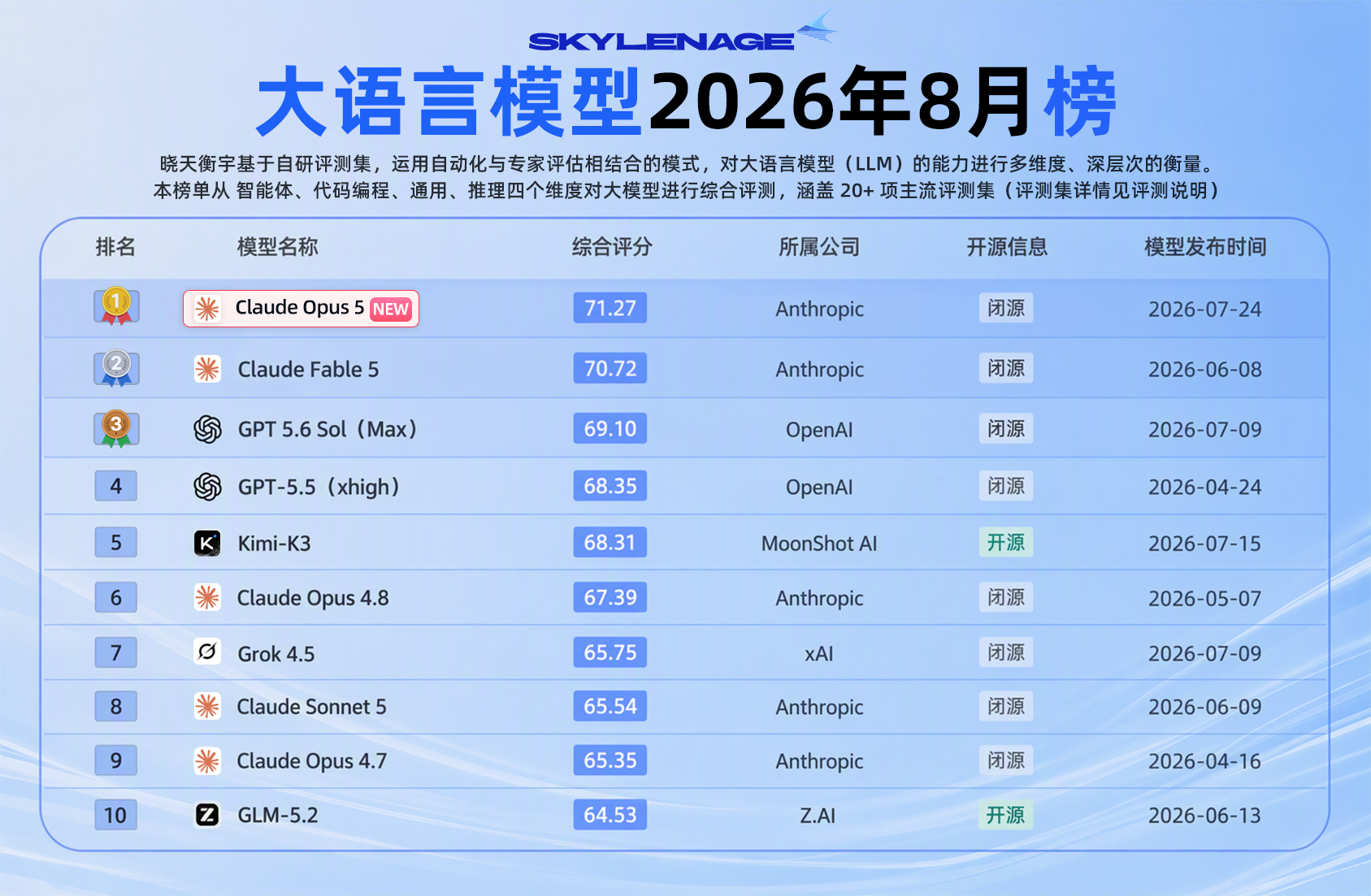Screen dimensions: 1371x896
Task: Select the GLM-5.2 model name
Action: (277, 815)
